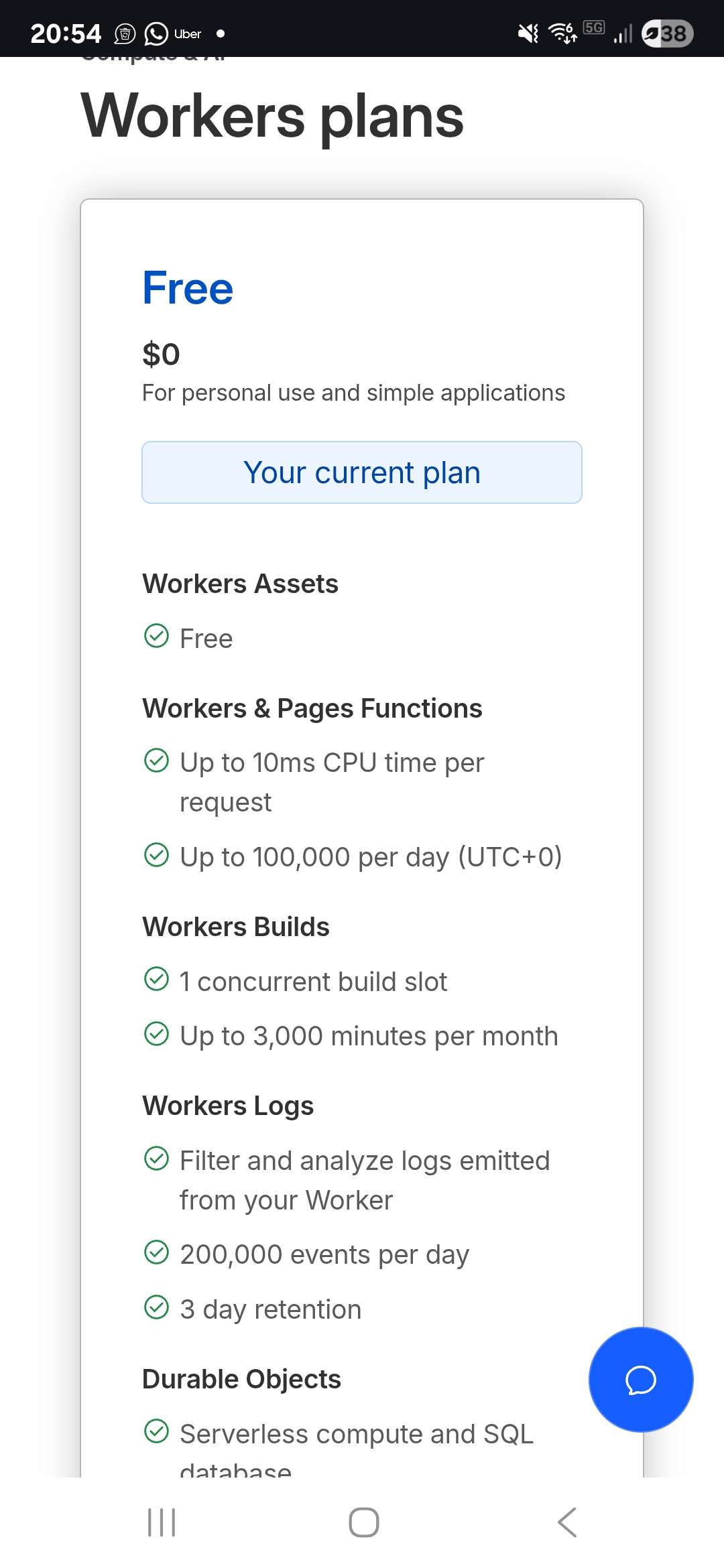The image size is (724, 1568).
Task: Click checkmark next to 200,000 events per day
Action: (157, 1253)
